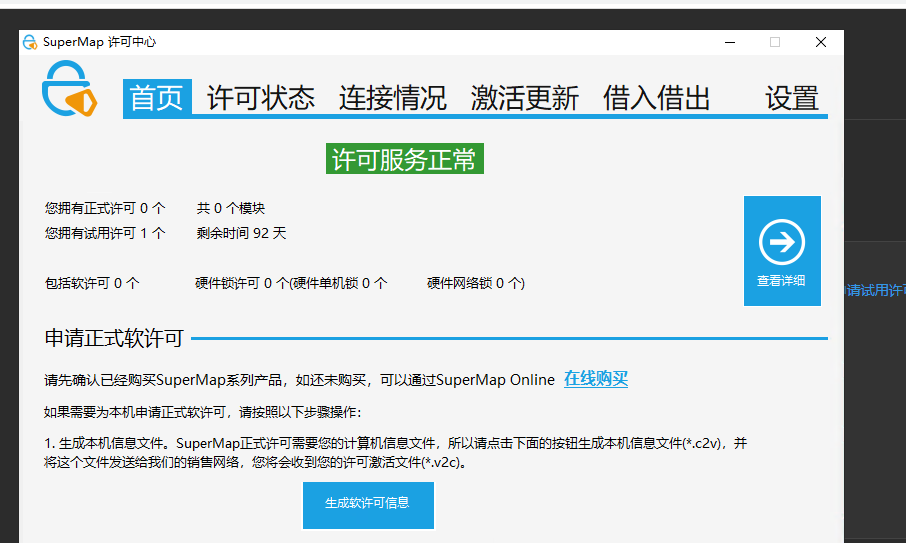This screenshot has width=906, height=544.
Task: Open the 连接情况 tab
Action: 392,98
